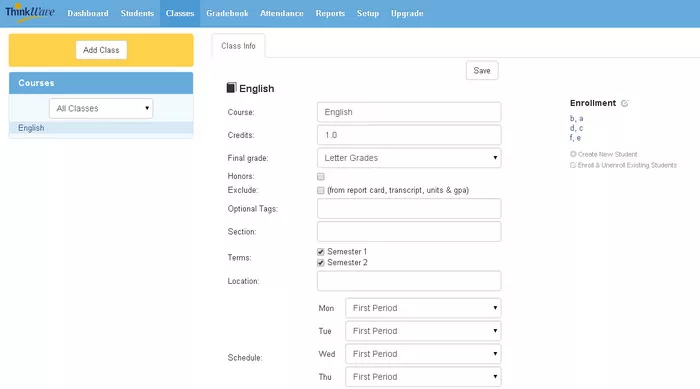Click the book icon beside English heading
This screenshot has width=700, height=389.
pos(231,88)
